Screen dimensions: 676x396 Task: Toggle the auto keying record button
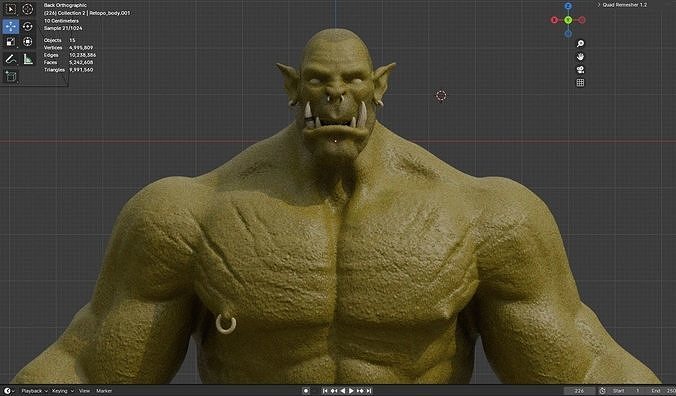(306, 391)
